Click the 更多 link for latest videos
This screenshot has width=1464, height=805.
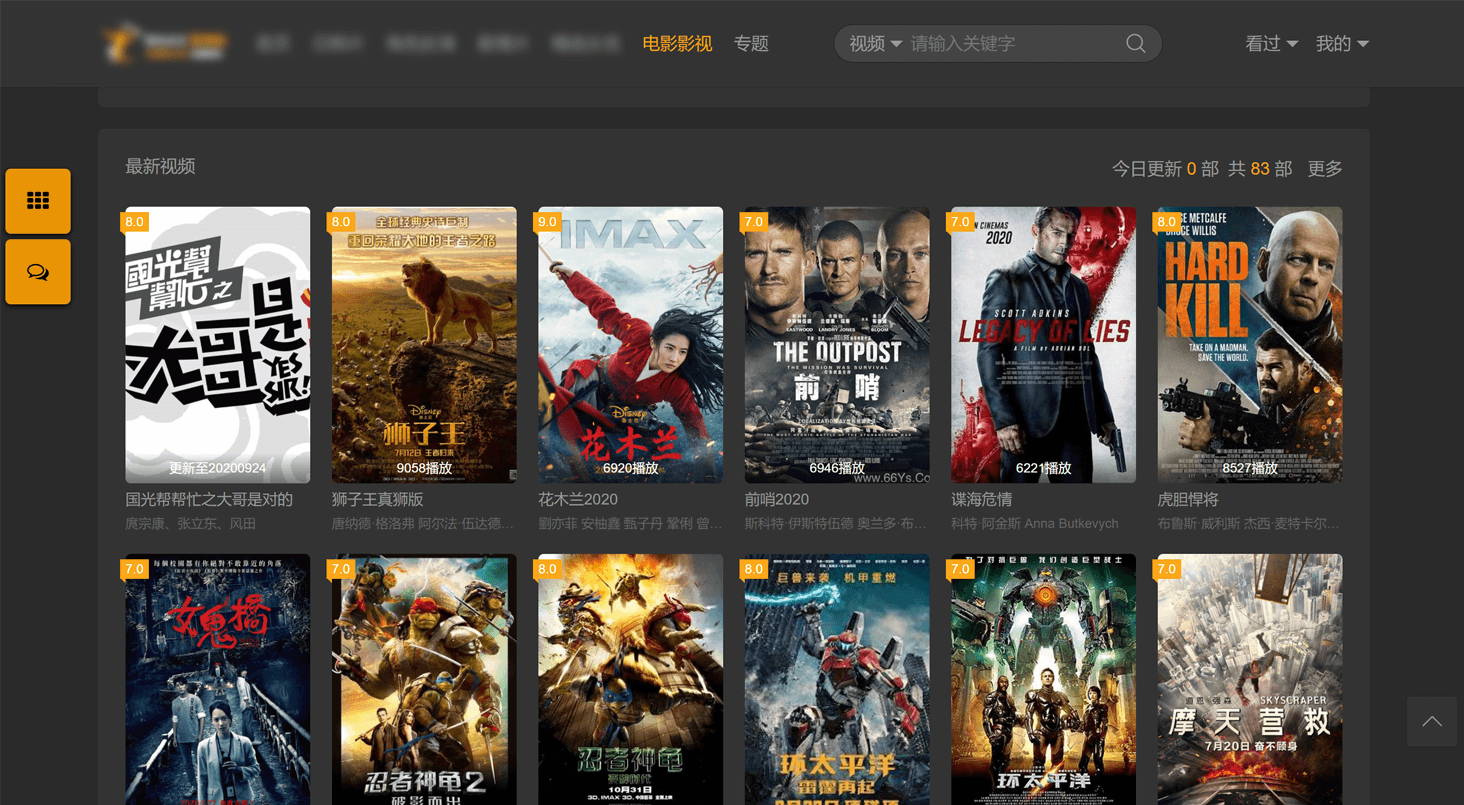(x=1325, y=169)
